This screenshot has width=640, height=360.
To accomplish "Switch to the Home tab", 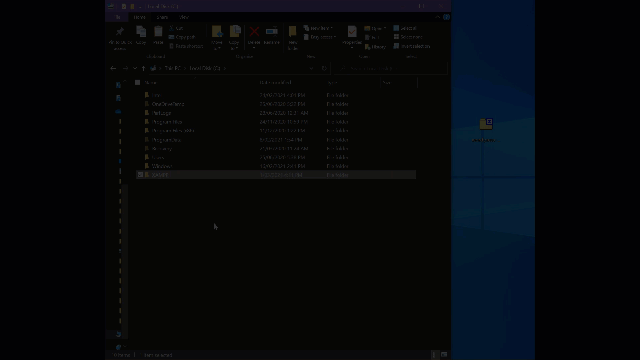I will coord(139,17).
